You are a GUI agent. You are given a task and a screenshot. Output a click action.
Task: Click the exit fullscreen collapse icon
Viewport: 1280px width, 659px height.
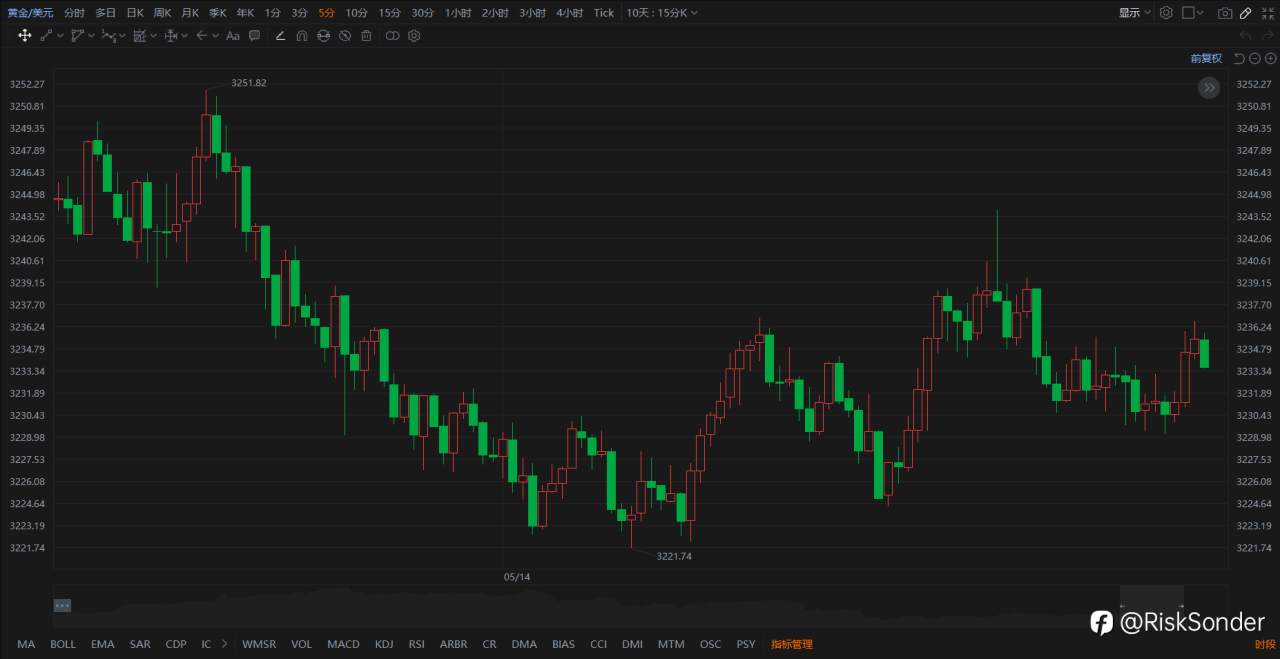(x=1266, y=13)
